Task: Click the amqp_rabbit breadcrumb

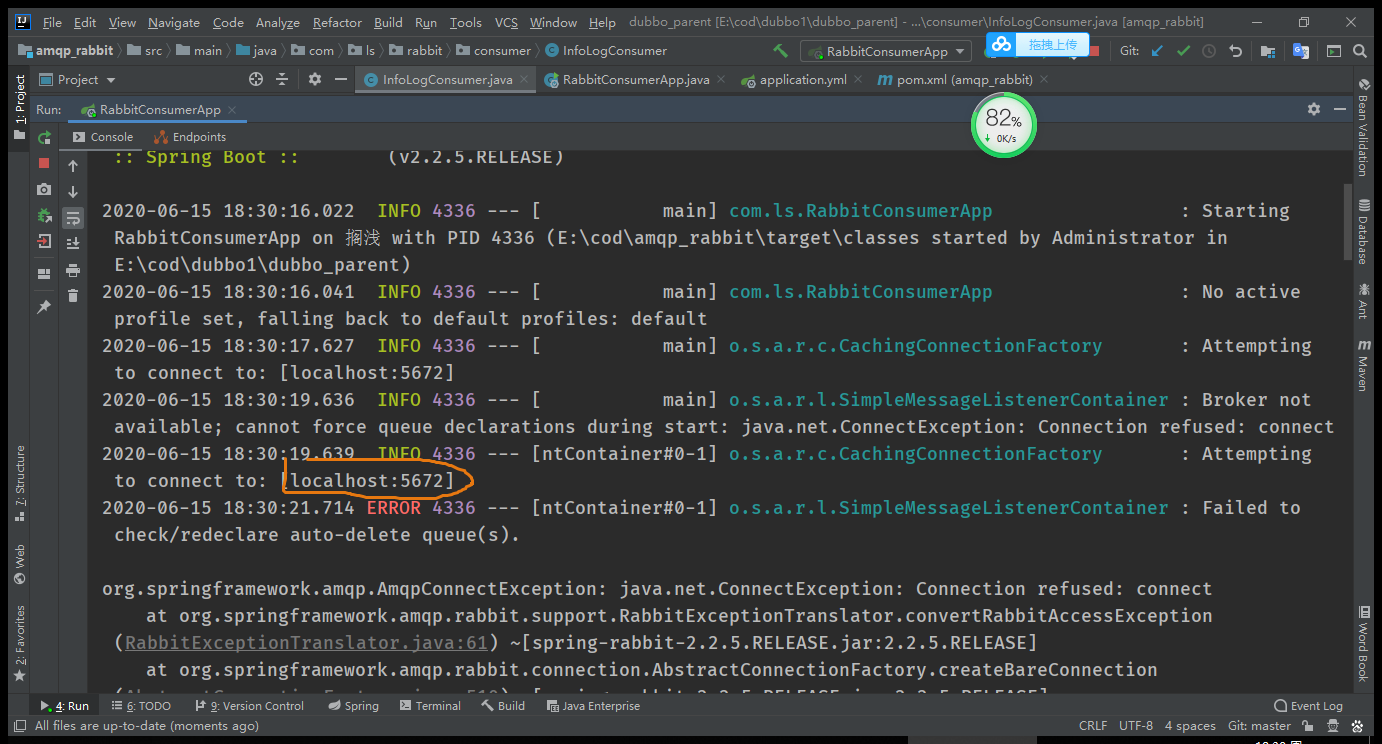Action: [x=66, y=50]
